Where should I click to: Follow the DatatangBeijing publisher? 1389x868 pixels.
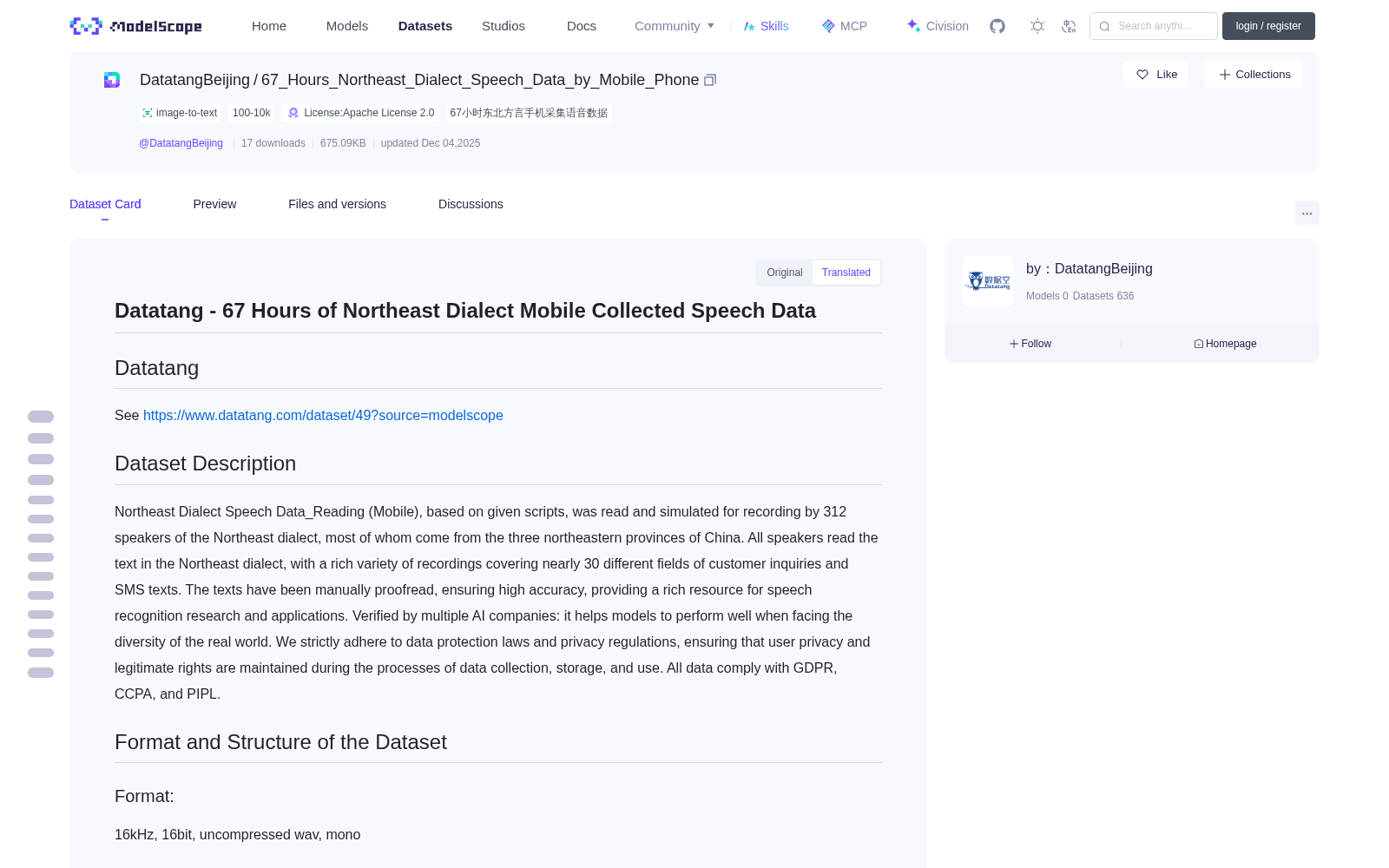1030,344
